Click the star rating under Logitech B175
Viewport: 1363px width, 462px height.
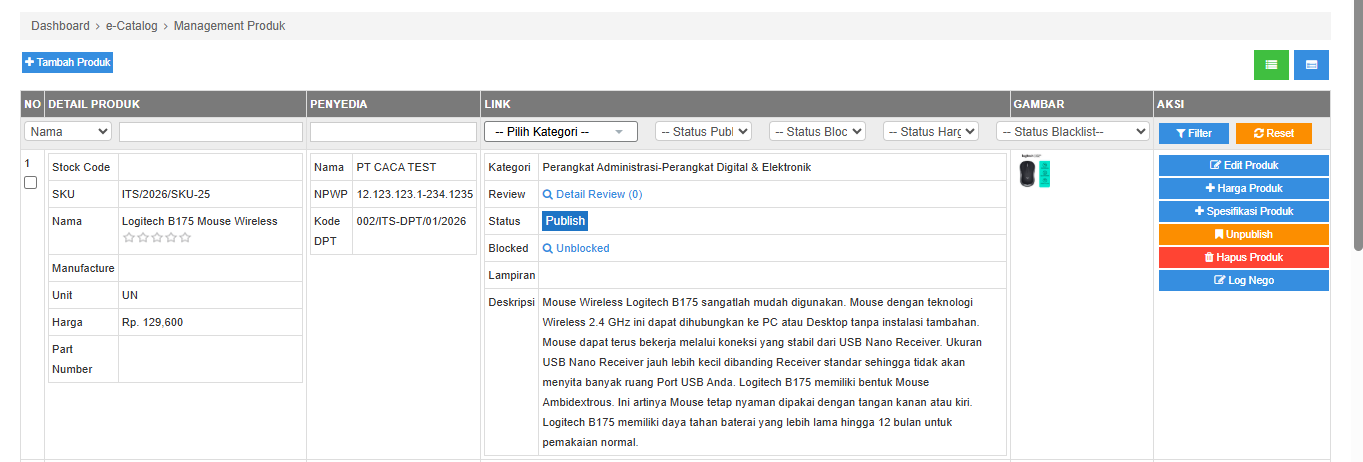[156, 238]
